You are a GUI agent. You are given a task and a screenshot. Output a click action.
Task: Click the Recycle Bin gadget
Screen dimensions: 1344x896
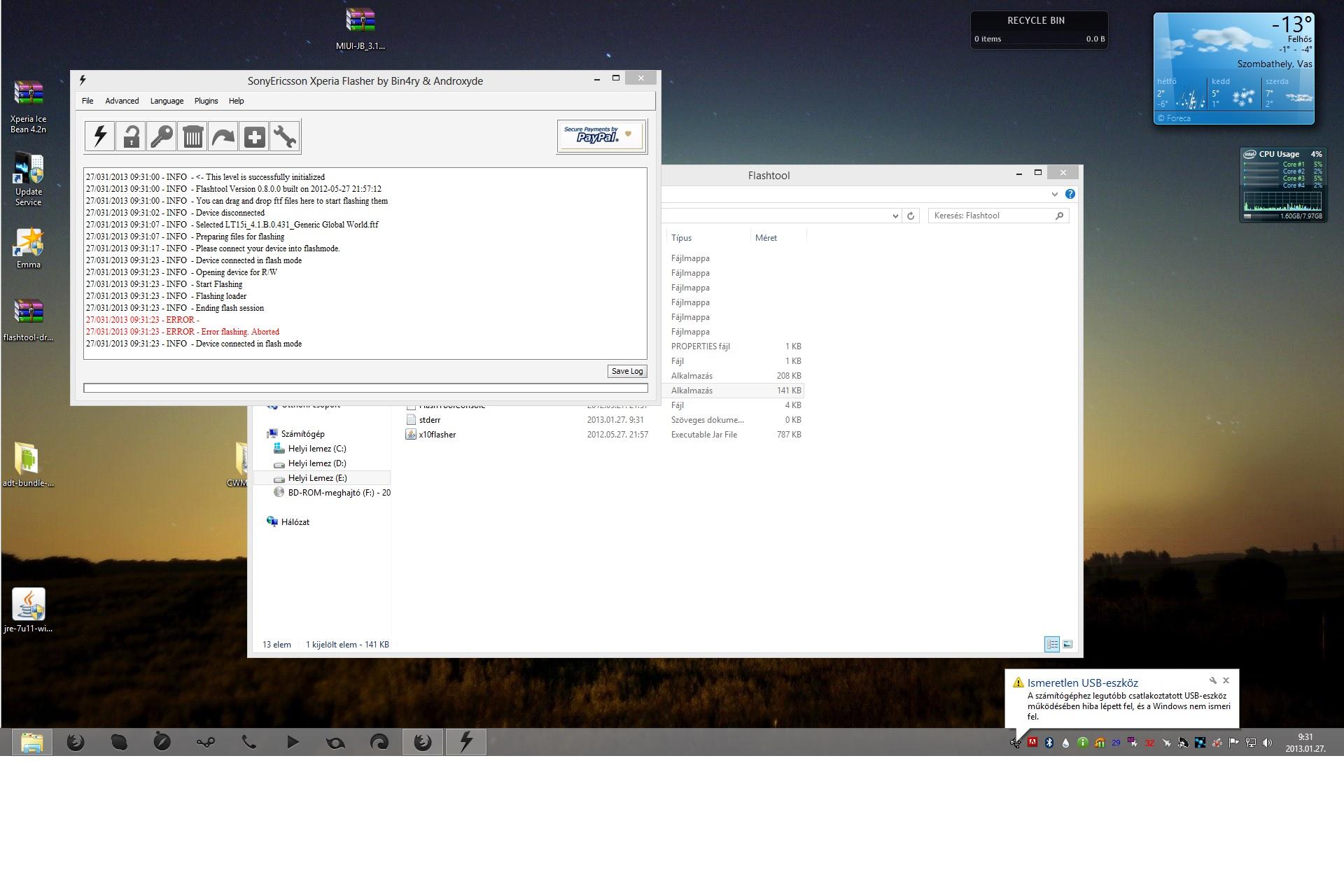tap(1039, 29)
